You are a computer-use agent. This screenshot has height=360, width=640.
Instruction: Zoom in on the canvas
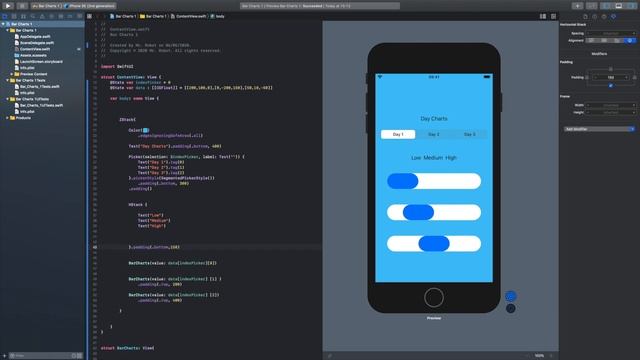pos(551,356)
